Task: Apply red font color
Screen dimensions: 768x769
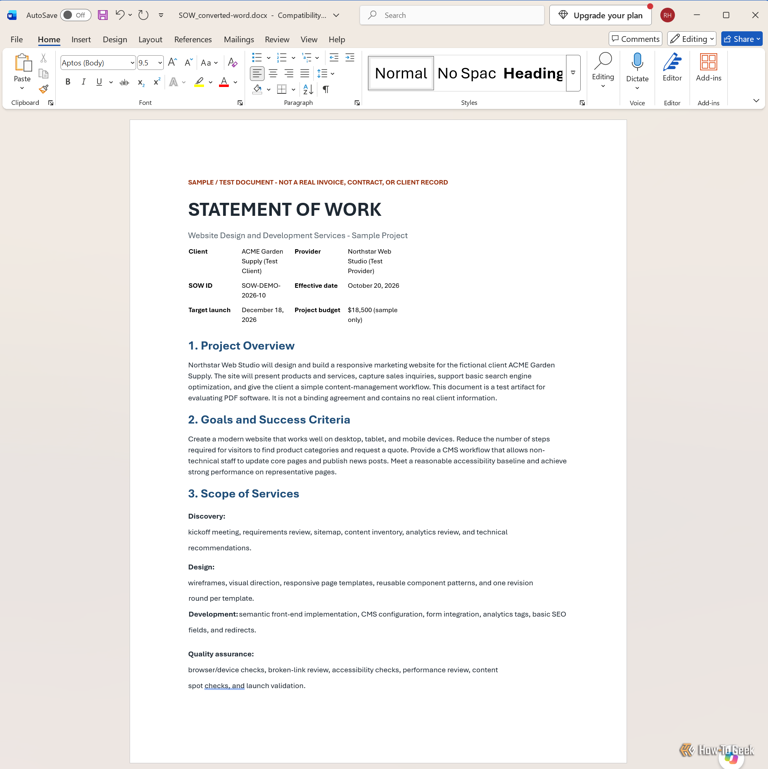Action: point(224,82)
